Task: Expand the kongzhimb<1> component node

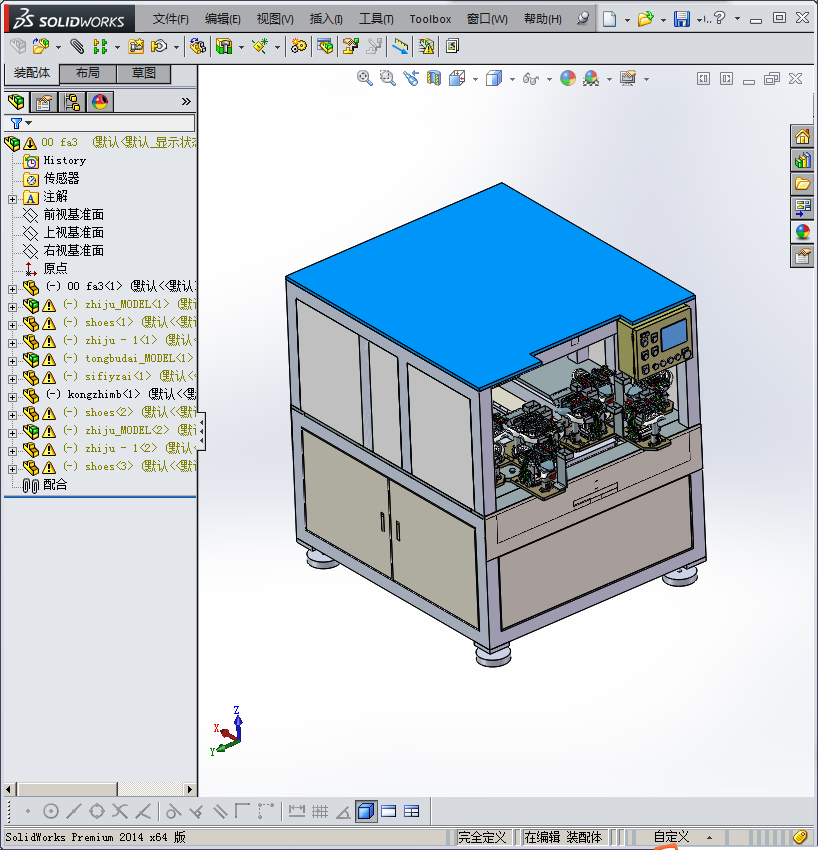Action: pyautogui.click(x=12, y=397)
